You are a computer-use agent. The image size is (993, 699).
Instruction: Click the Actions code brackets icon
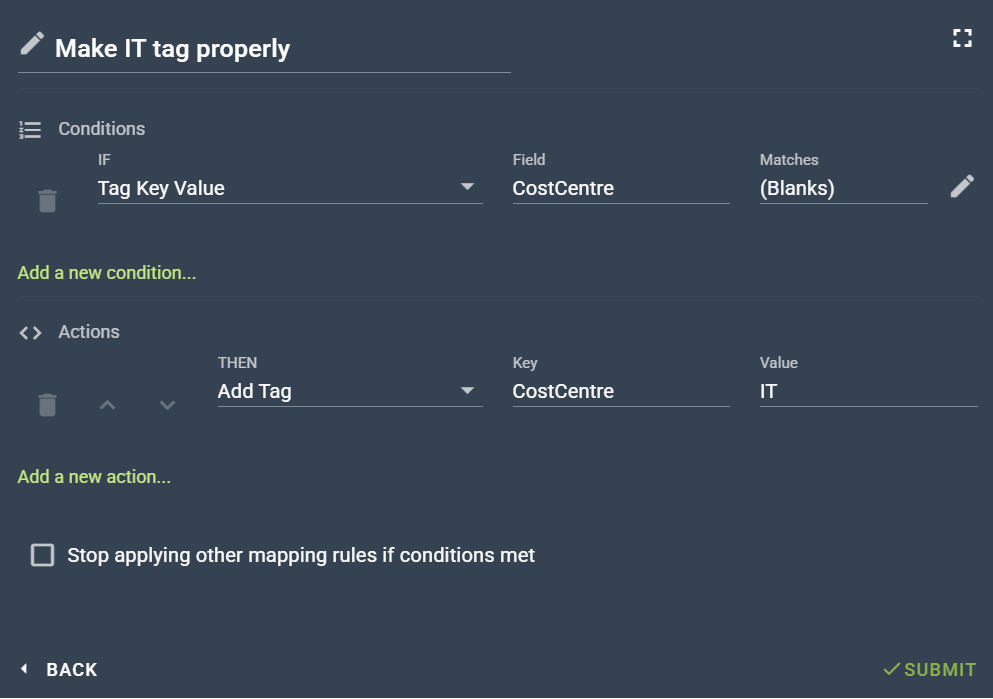coord(30,333)
